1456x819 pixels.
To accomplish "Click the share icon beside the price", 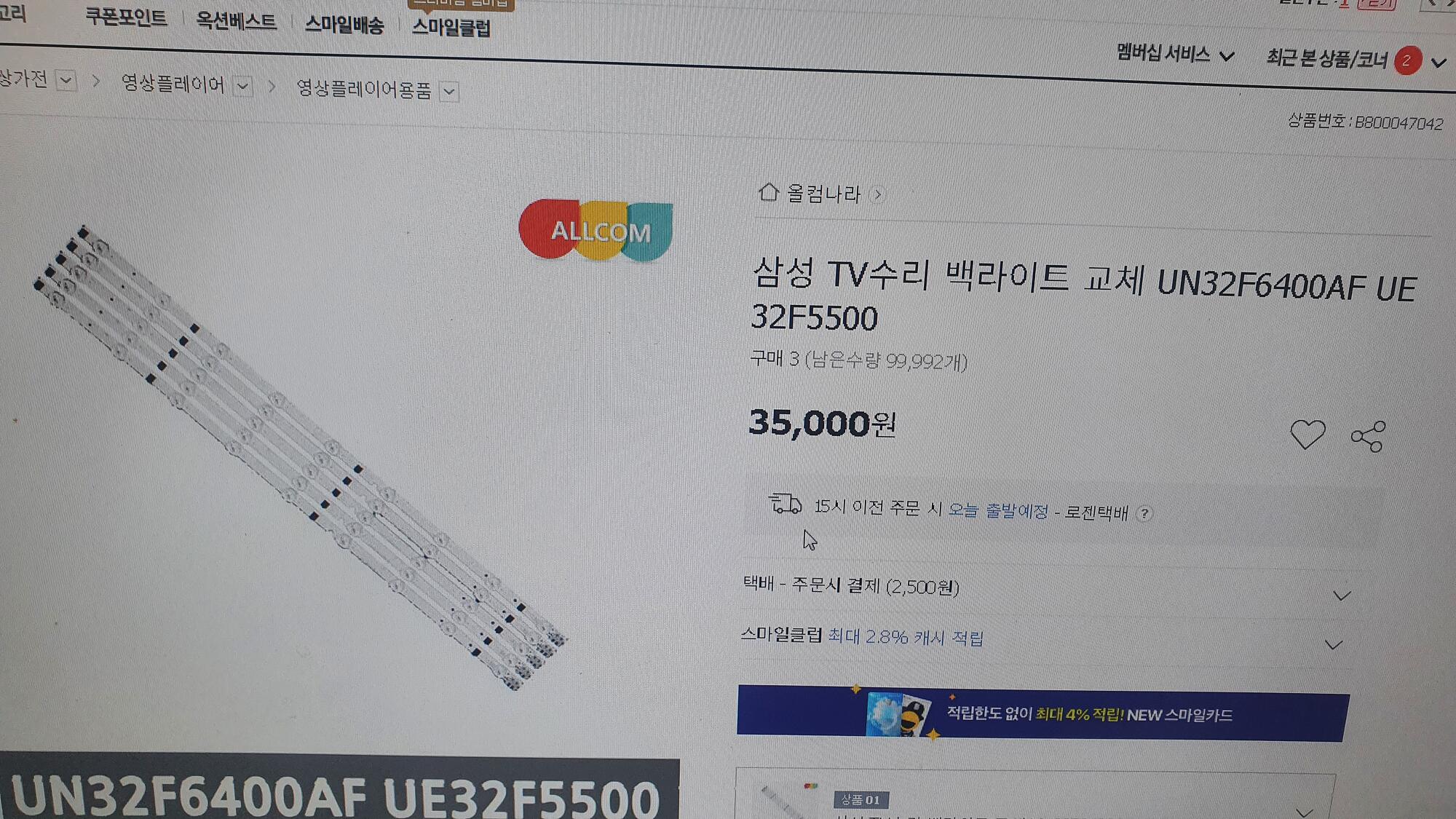I will tap(1368, 437).
